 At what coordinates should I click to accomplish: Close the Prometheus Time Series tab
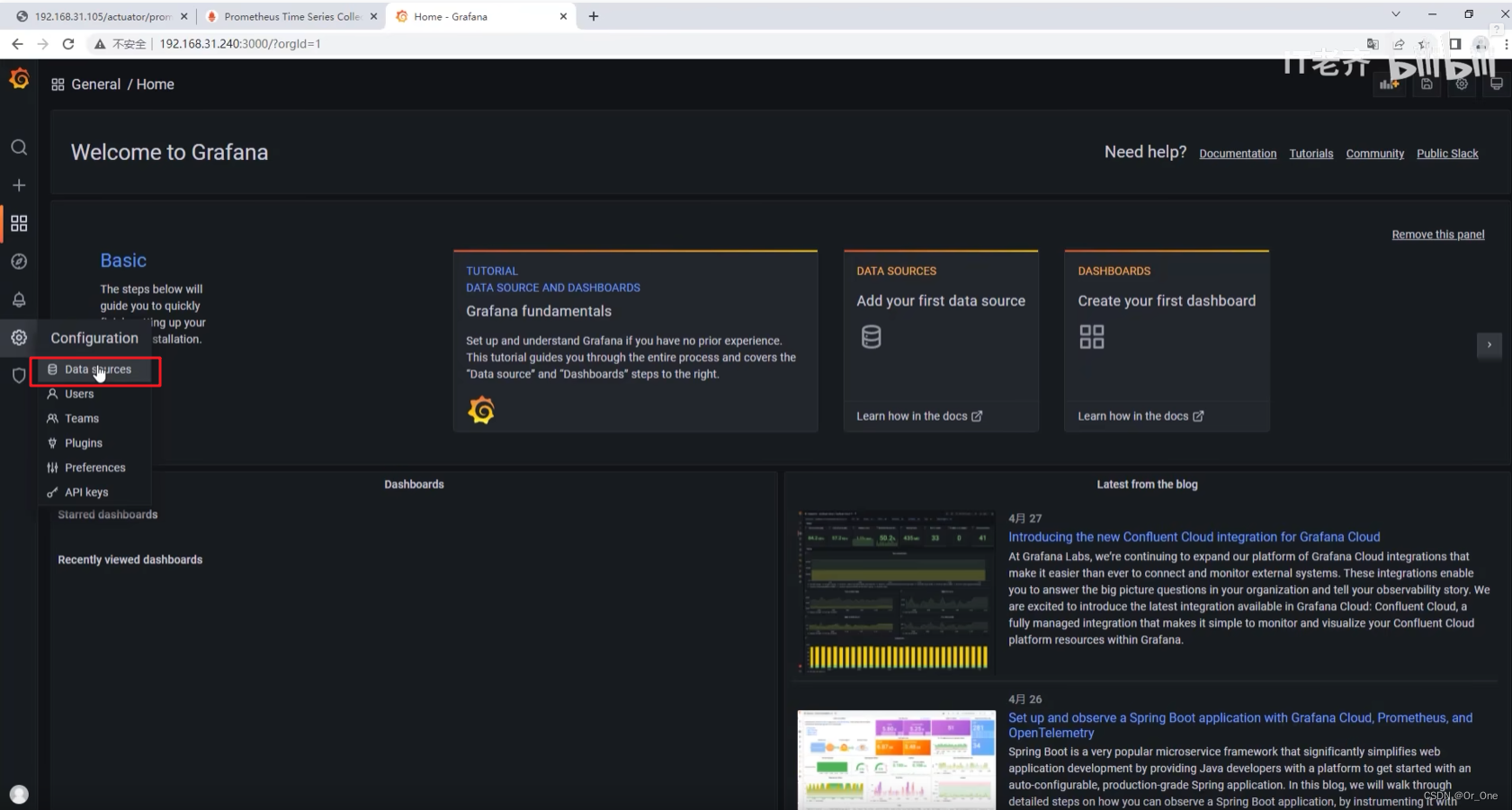[374, 16]
